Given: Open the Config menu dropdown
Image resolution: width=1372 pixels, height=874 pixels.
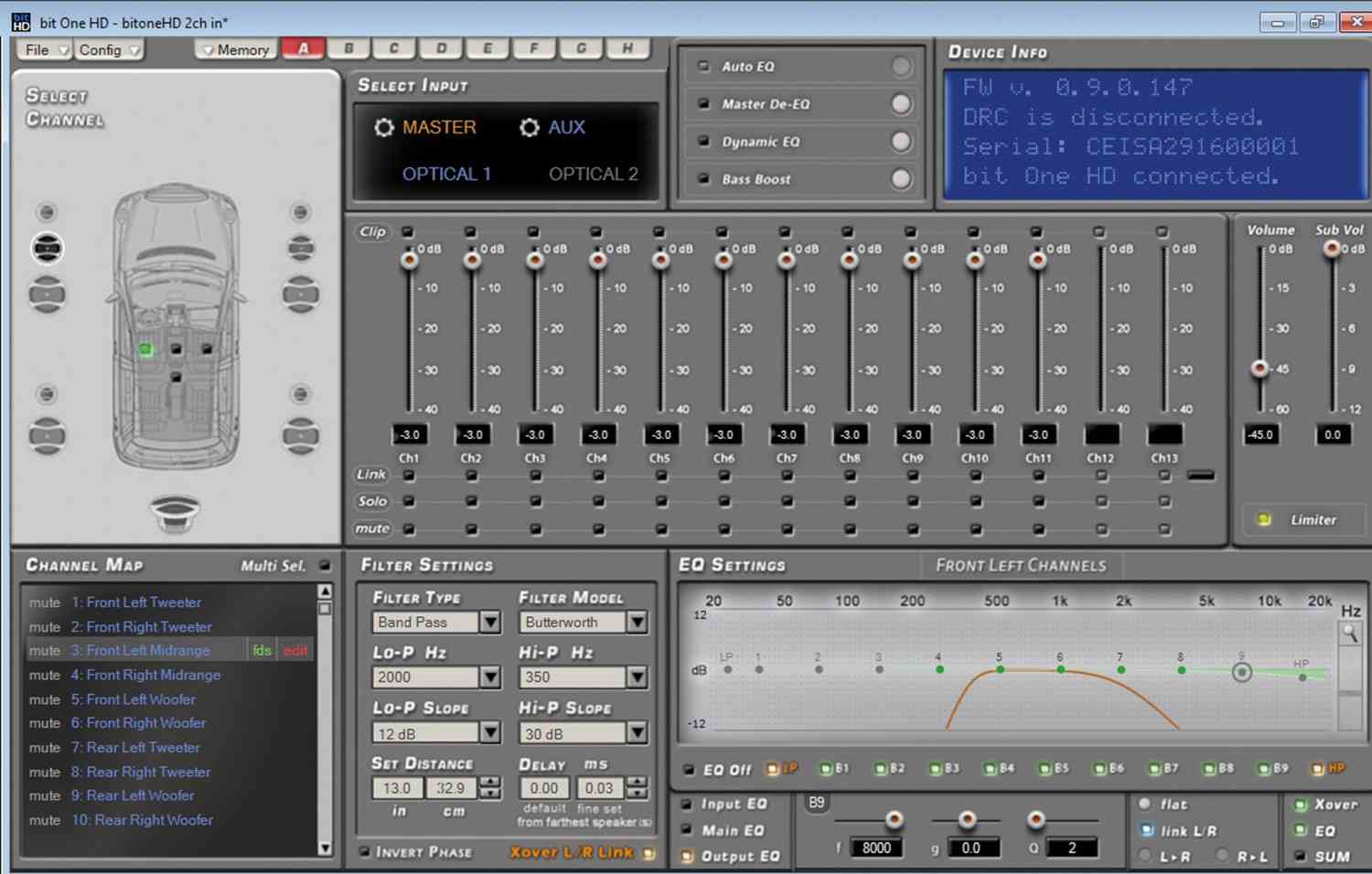Looking at the screenshot, I should tap(109, 50).
